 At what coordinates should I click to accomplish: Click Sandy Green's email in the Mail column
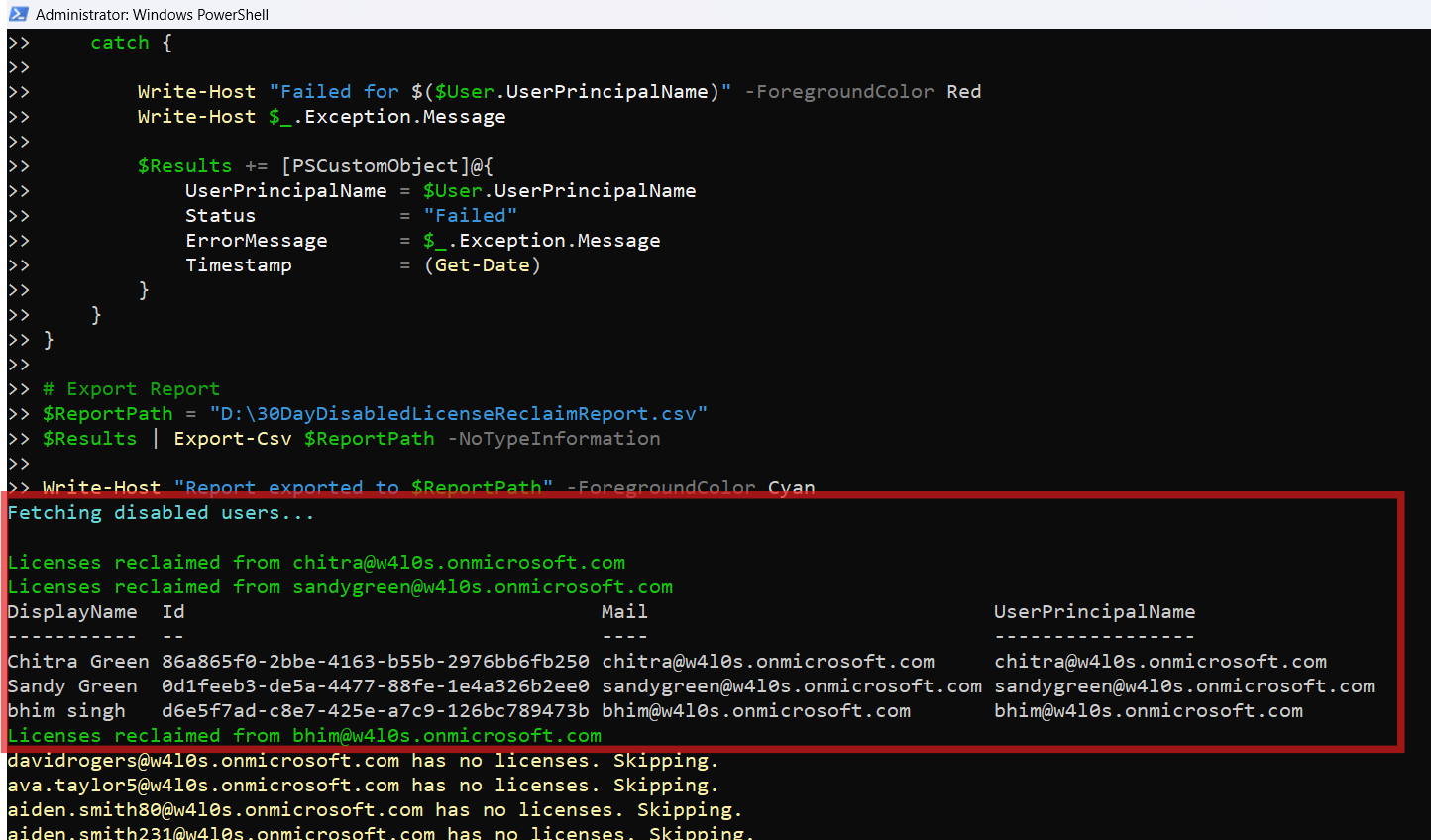[792, 686]
